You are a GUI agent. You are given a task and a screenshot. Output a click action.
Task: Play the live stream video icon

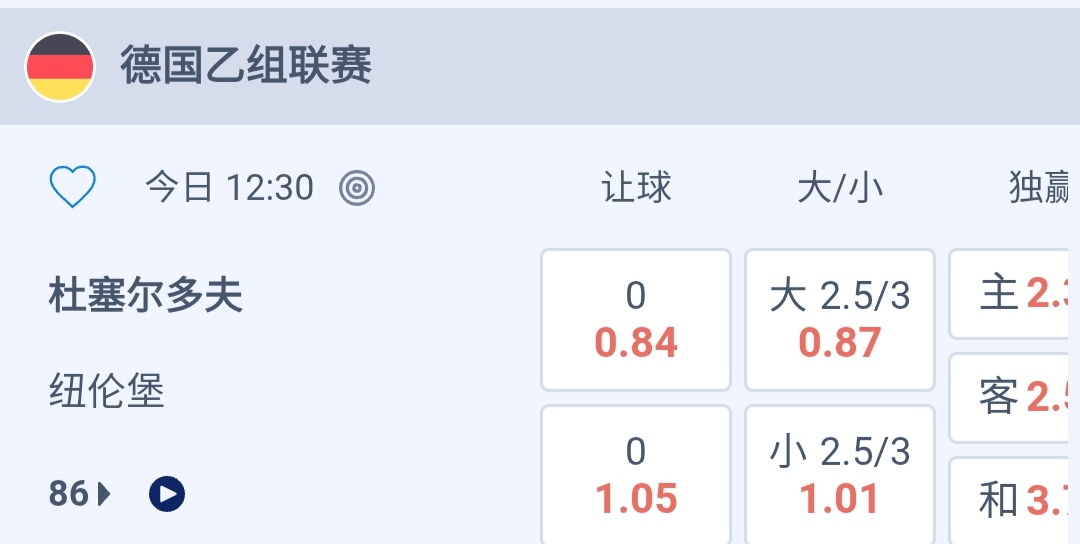[167, 493]
